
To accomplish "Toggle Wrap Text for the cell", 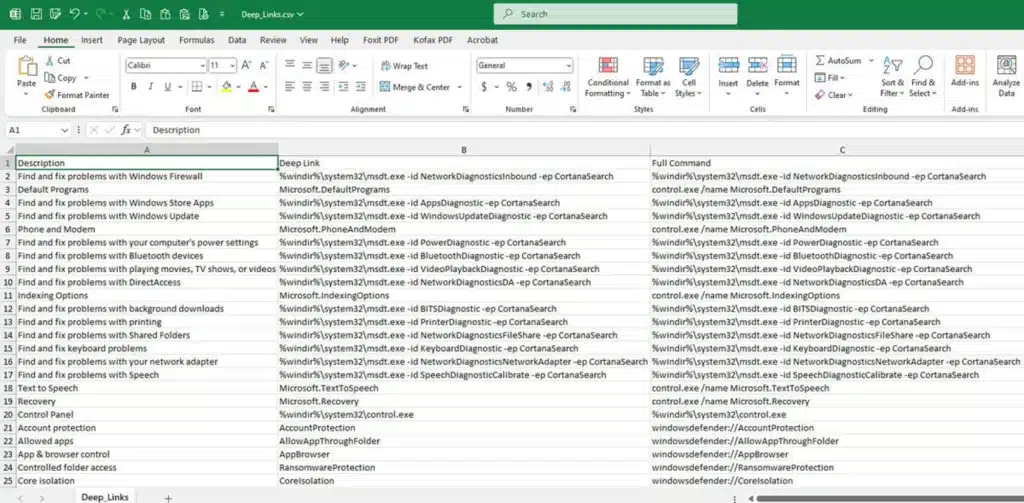I will coord(404,66).
